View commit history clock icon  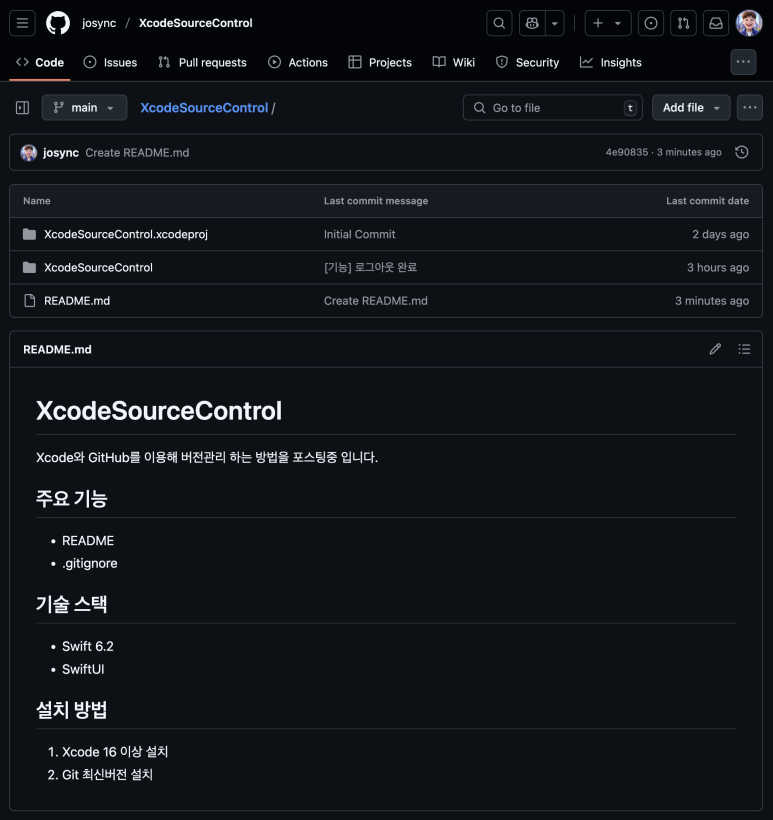click(x=742, y=152)
